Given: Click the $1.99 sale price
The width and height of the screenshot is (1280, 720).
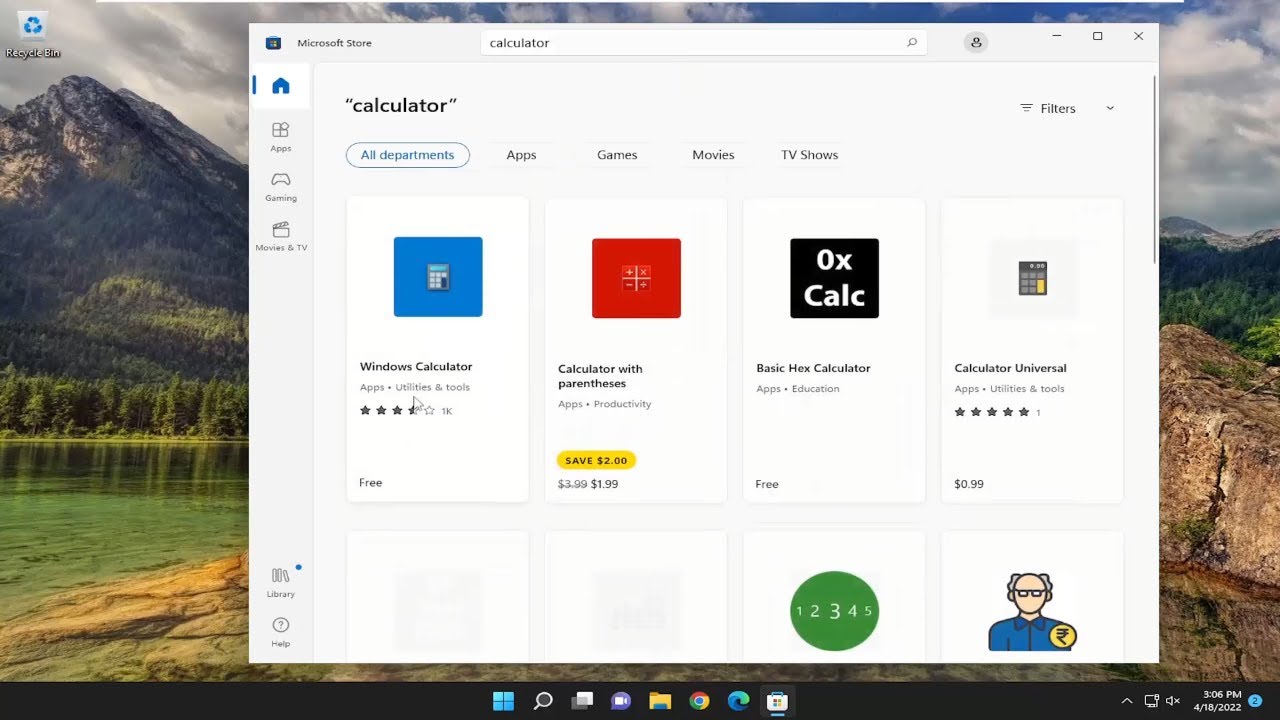Looking at the screenshot, I should 605,484.
